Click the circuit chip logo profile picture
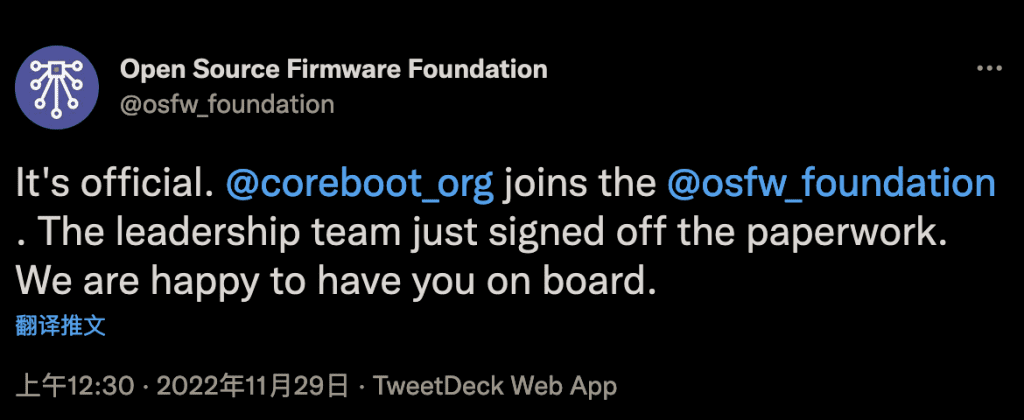 57,87
